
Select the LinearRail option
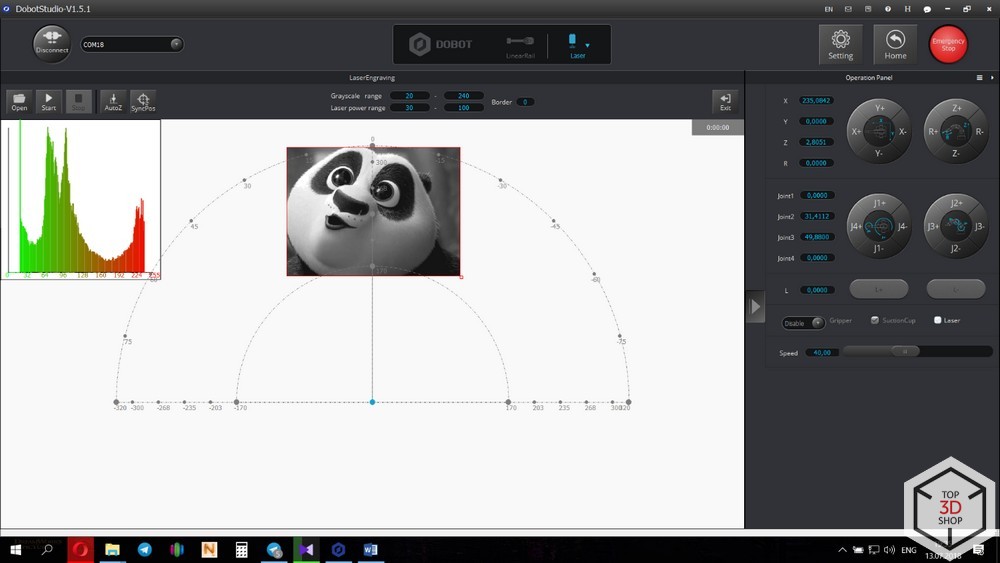coord(520,45)
